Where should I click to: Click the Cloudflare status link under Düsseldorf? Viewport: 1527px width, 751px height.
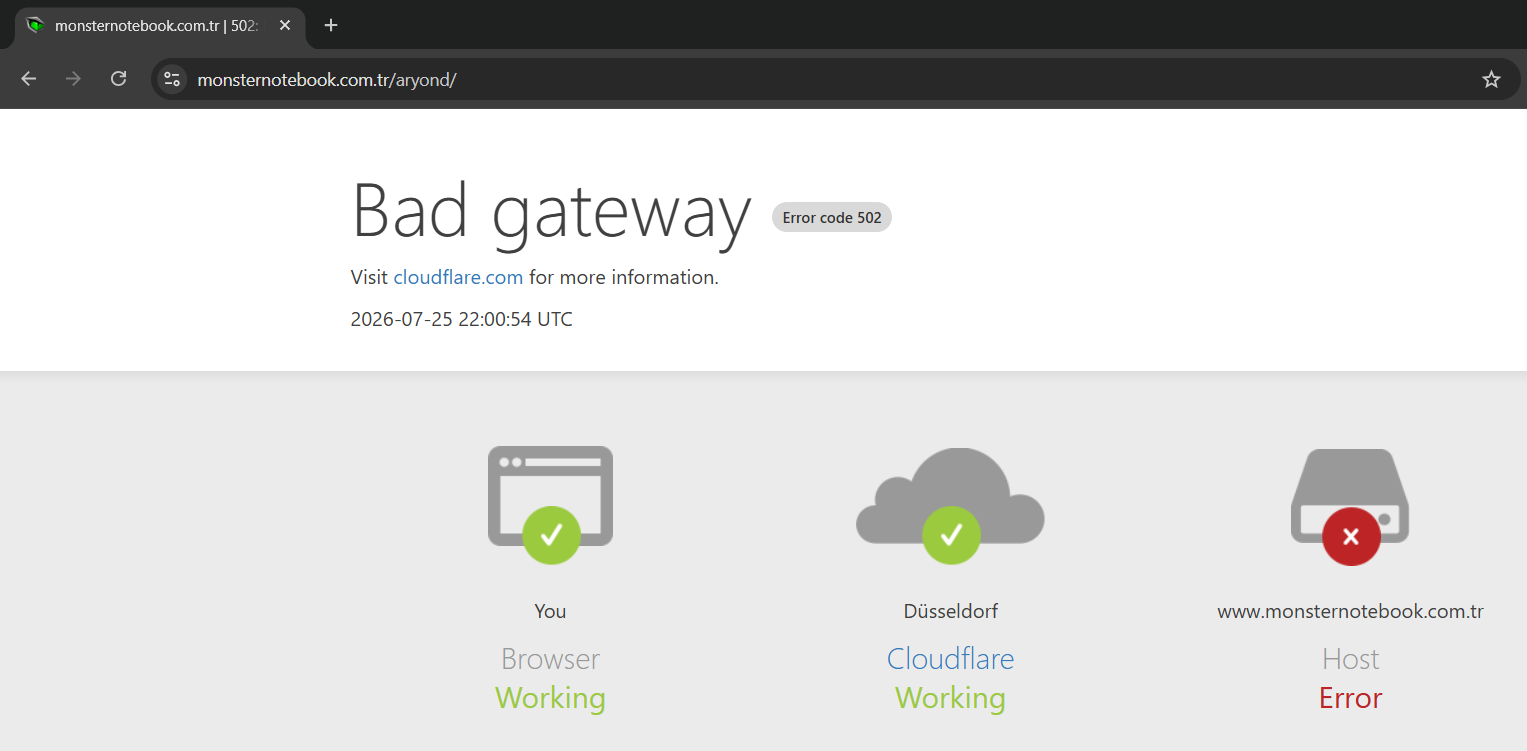950,659
